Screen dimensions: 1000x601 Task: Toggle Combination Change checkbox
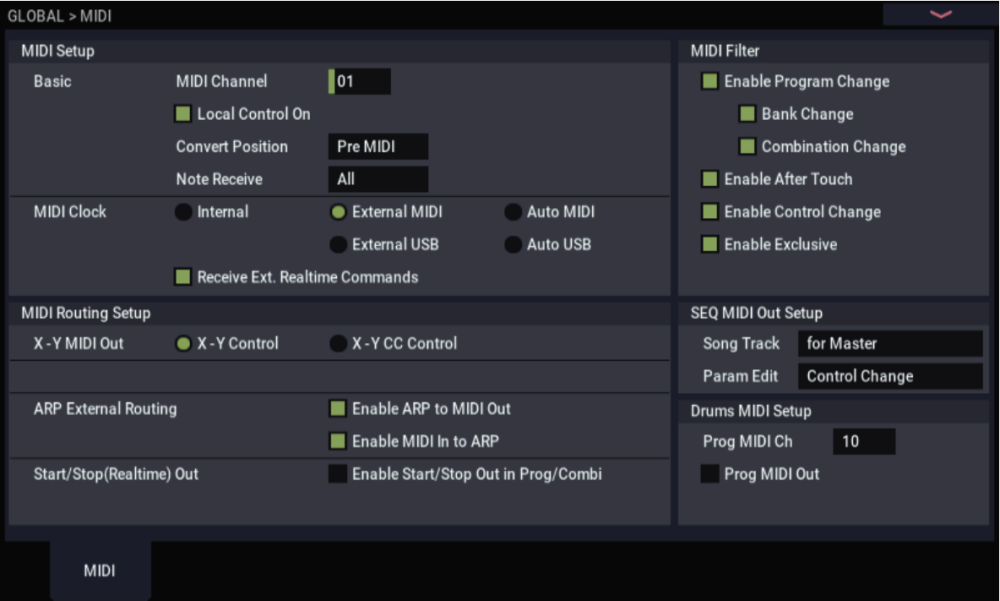[747, 147]
